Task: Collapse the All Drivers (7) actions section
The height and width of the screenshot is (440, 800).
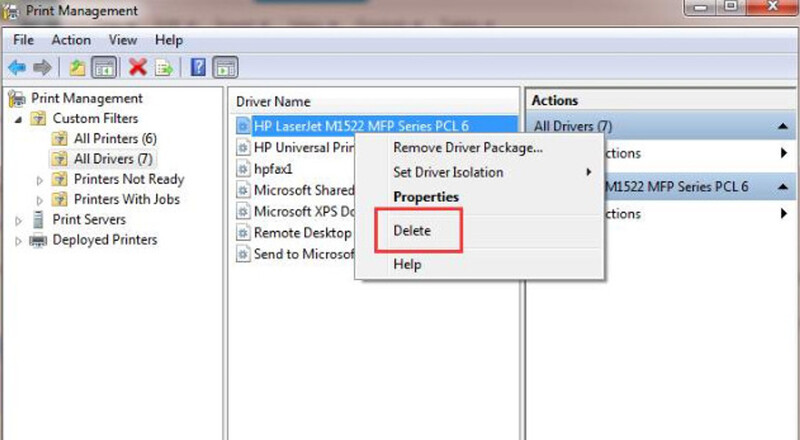Action: (x=783, y=126)
